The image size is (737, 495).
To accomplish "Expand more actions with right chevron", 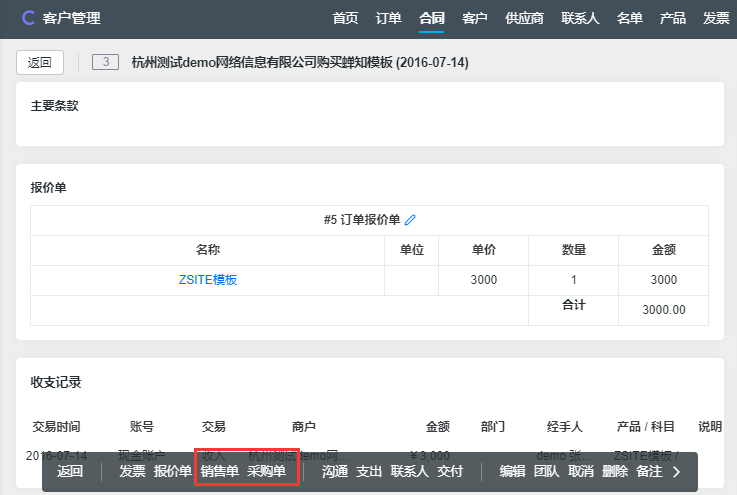I will pos(676,472).
